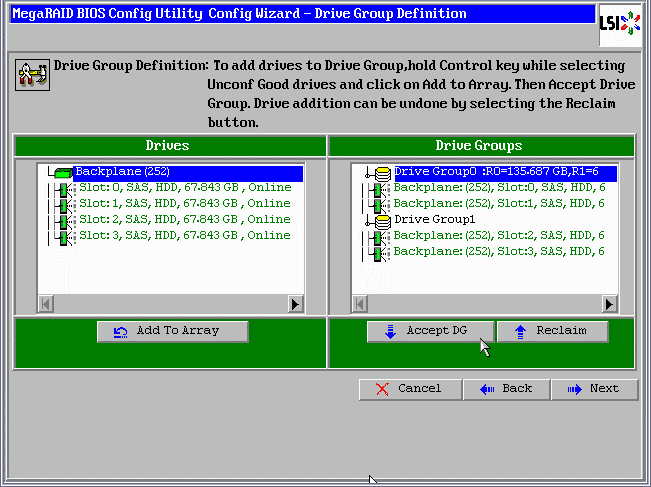Image resolution: width=651 pixels, height=487 pixels.
Task: Click Reclaim to undo drive addition
Action: [553, 331]
